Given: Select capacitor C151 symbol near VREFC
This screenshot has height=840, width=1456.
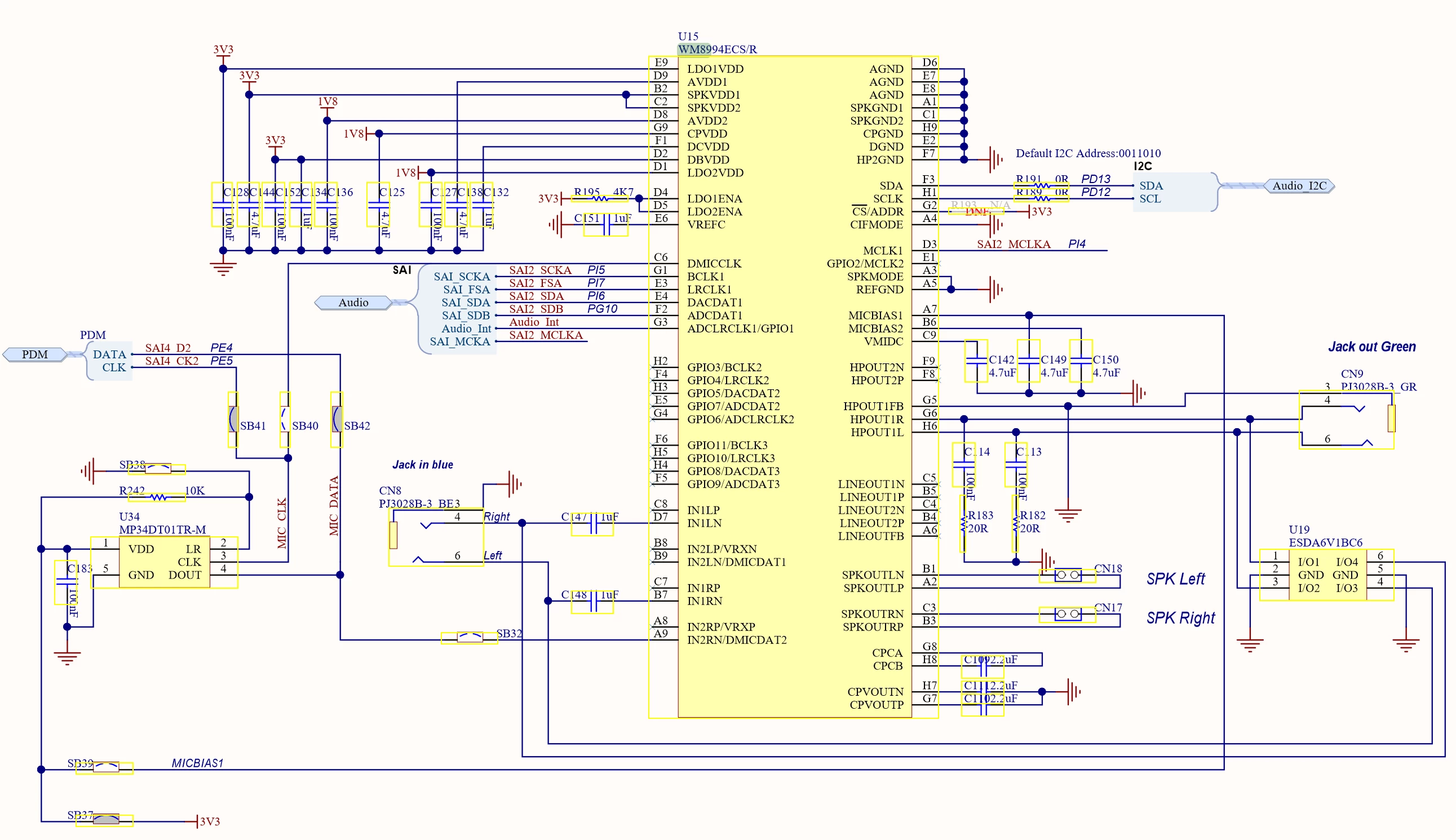Looking at the screenshot, I should [605, 224].
